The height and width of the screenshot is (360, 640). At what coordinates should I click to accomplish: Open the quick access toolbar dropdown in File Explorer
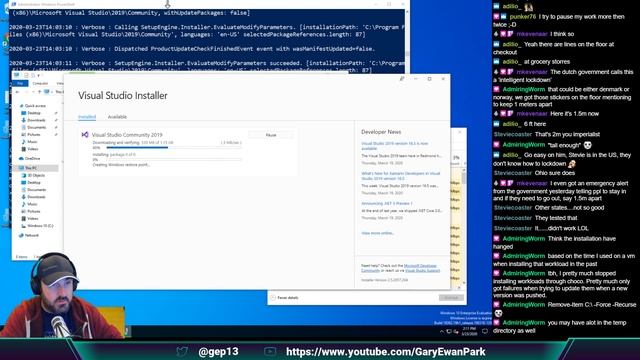39,76
